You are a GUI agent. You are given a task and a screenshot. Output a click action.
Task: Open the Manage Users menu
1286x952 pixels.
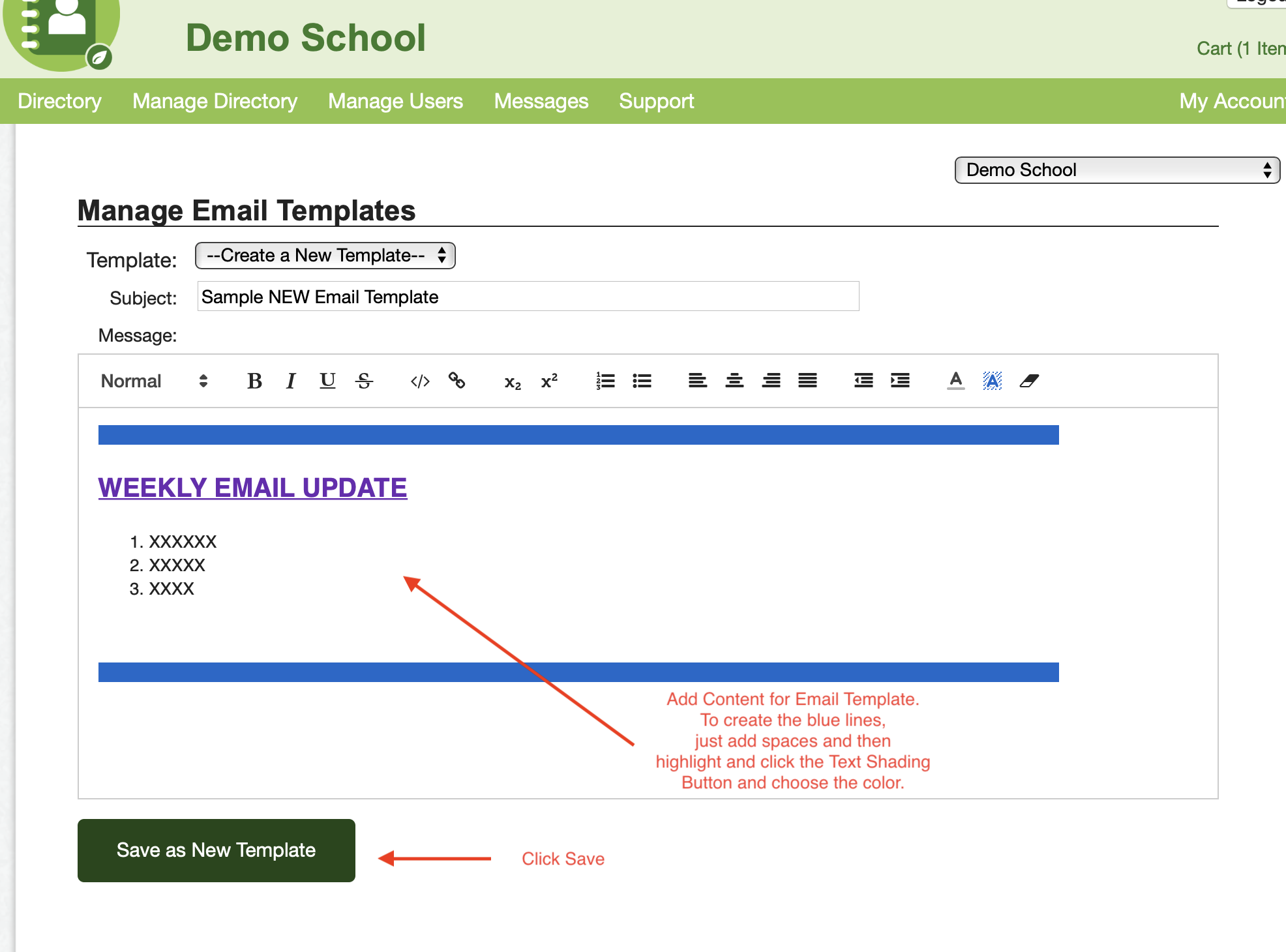coord(395,101)
